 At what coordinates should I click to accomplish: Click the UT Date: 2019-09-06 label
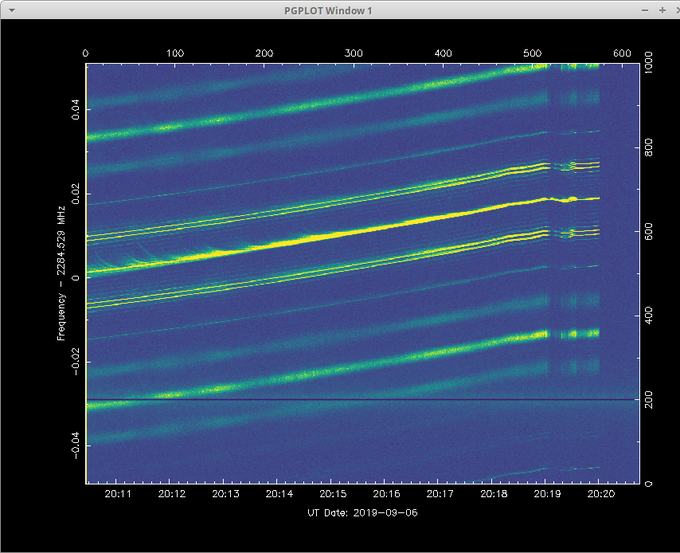click(x=363, y=513)
